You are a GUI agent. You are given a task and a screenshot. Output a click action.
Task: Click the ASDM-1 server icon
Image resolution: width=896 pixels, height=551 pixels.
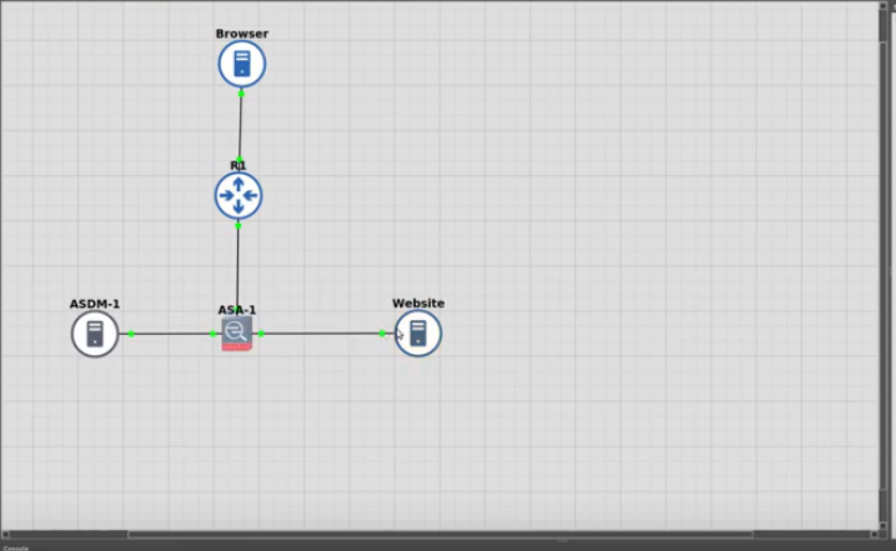[95, 333]
